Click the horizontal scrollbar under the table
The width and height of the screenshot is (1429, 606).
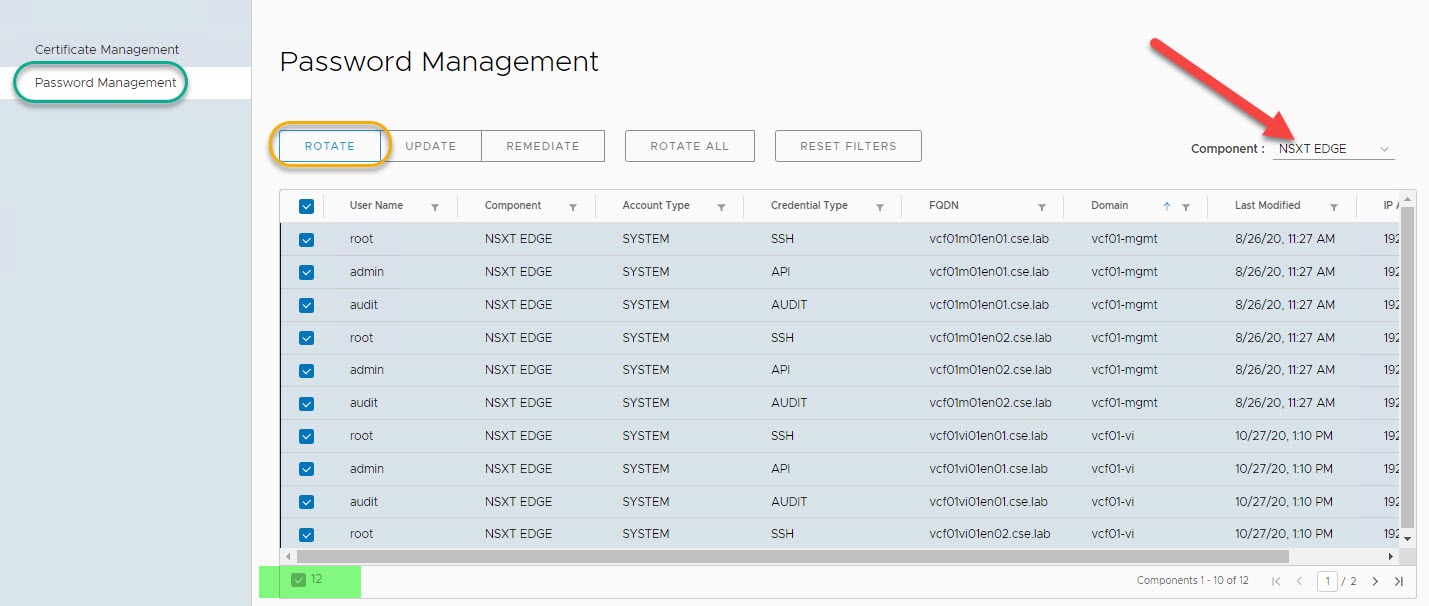pos(792,556)
